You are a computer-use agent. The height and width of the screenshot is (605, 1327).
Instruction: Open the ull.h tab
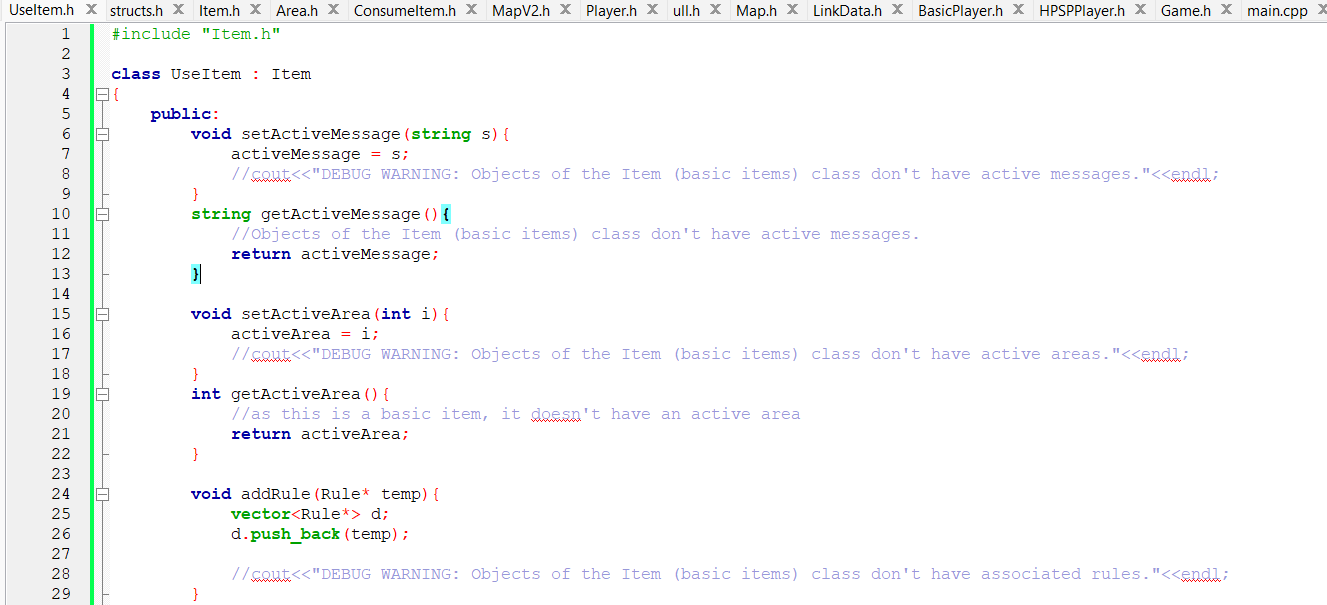tap(685, 9)
